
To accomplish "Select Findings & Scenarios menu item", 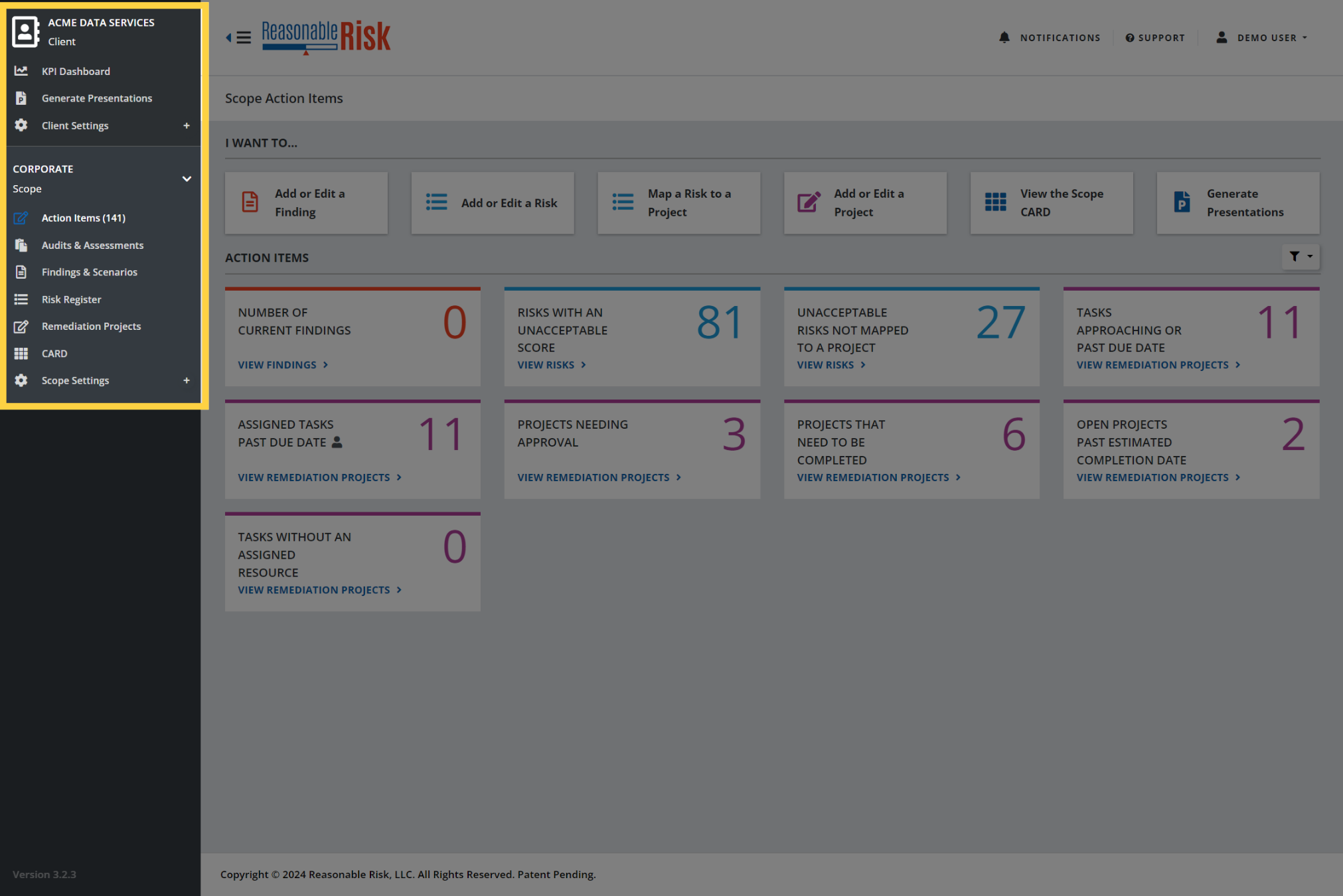I will coord(90,272).
